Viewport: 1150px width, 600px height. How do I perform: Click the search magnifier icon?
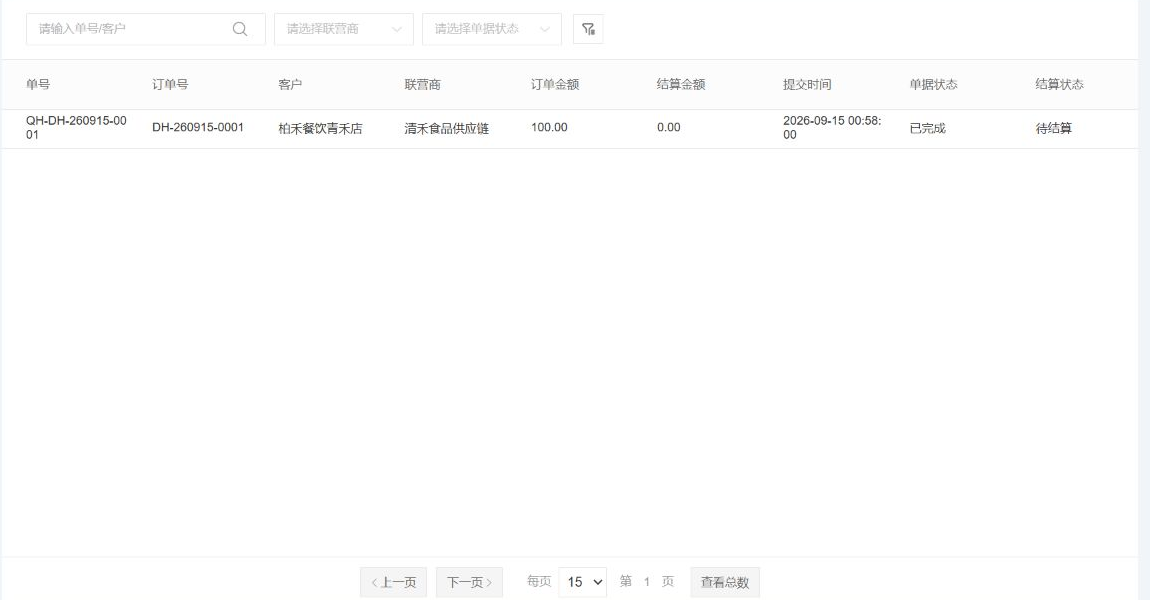click(240, 29)
